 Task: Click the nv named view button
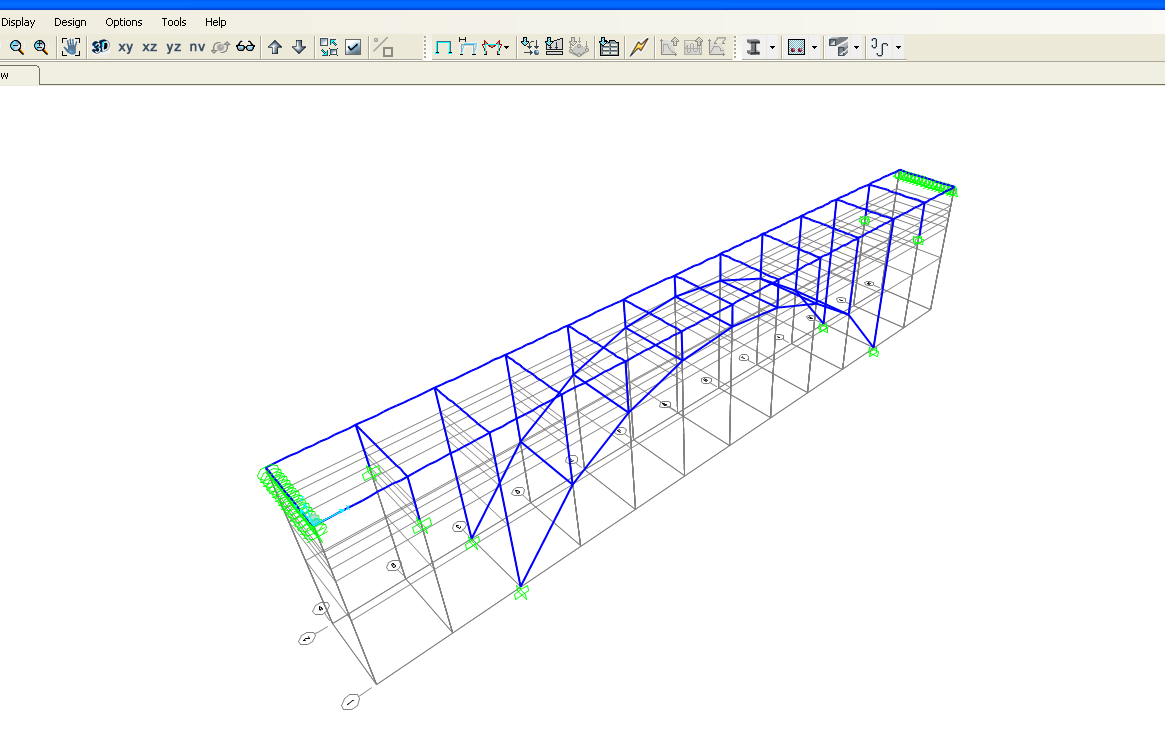[x=197, y=47]
